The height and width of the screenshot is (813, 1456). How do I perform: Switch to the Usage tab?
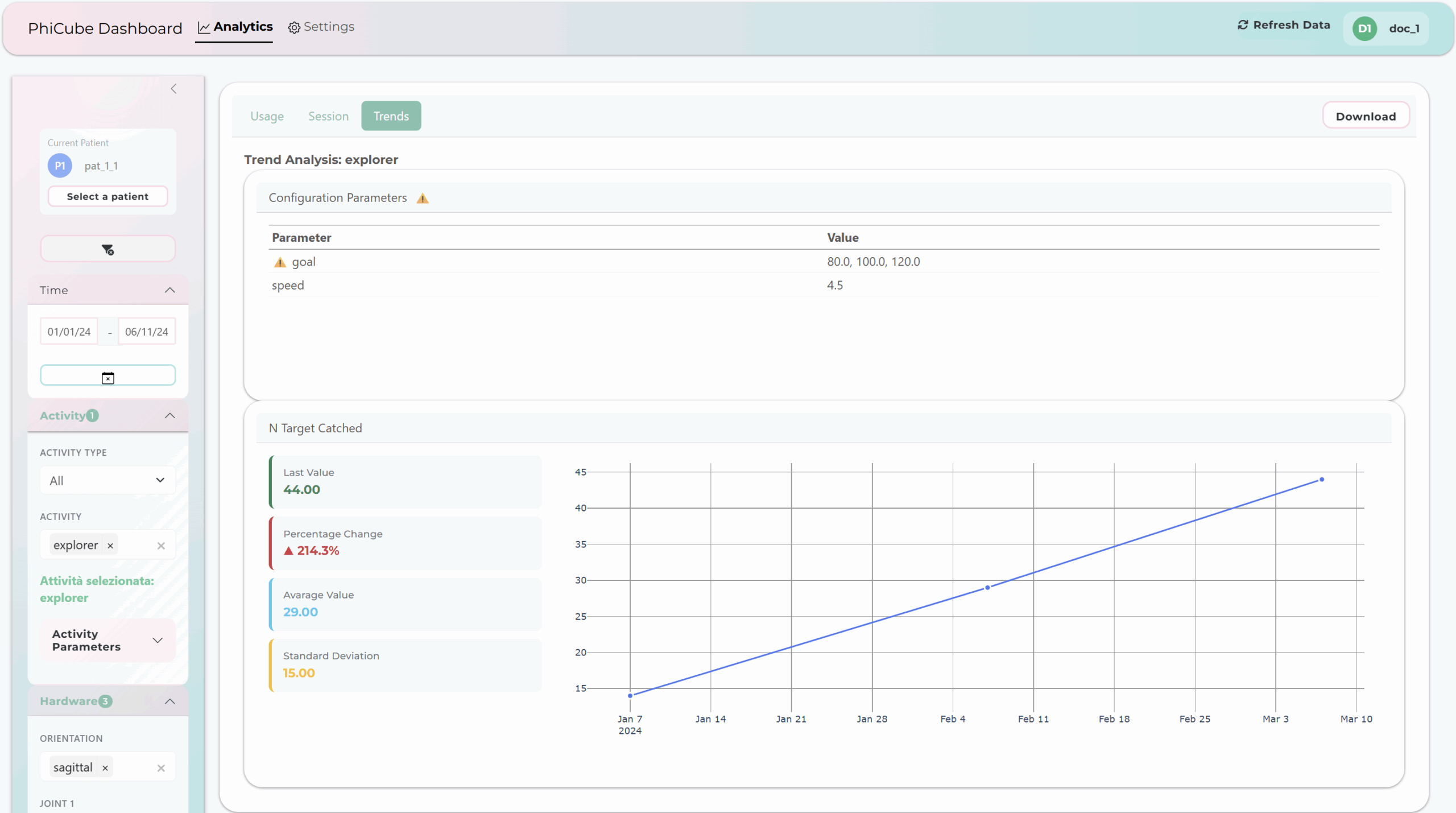tap(267, 116)
